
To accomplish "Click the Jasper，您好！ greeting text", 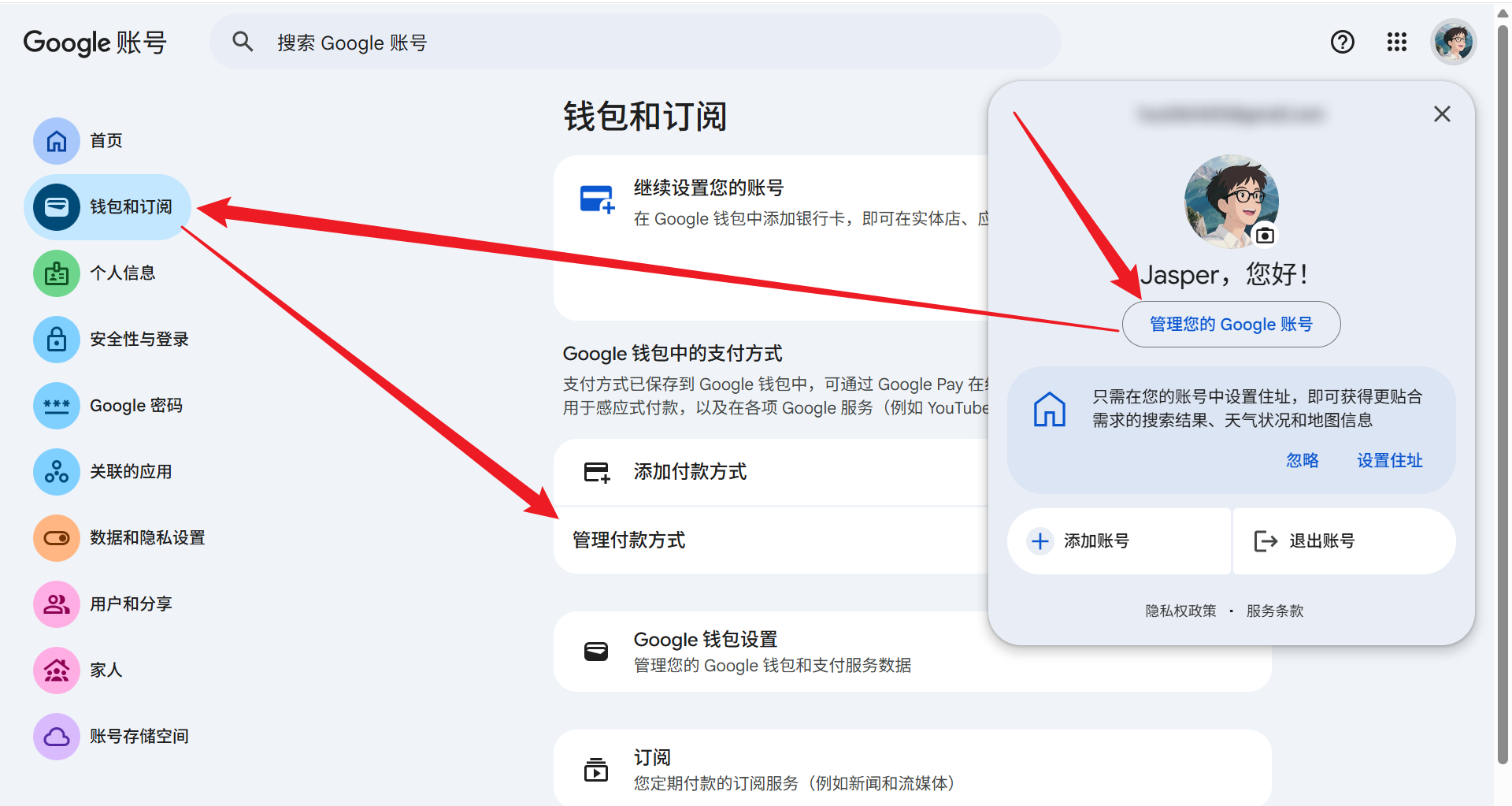I will tap(1225, 275).
